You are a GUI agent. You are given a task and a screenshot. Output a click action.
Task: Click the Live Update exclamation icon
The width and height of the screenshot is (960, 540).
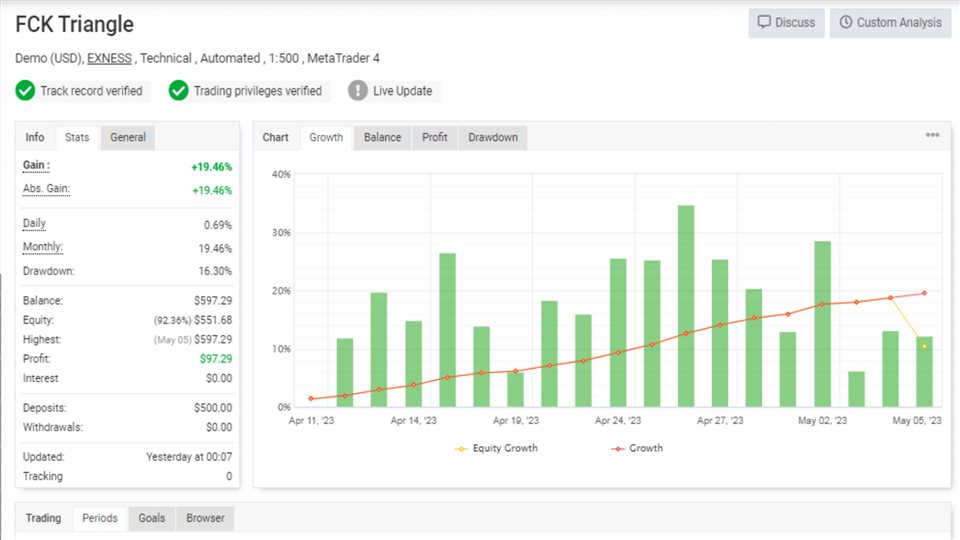tap(358, 91)
